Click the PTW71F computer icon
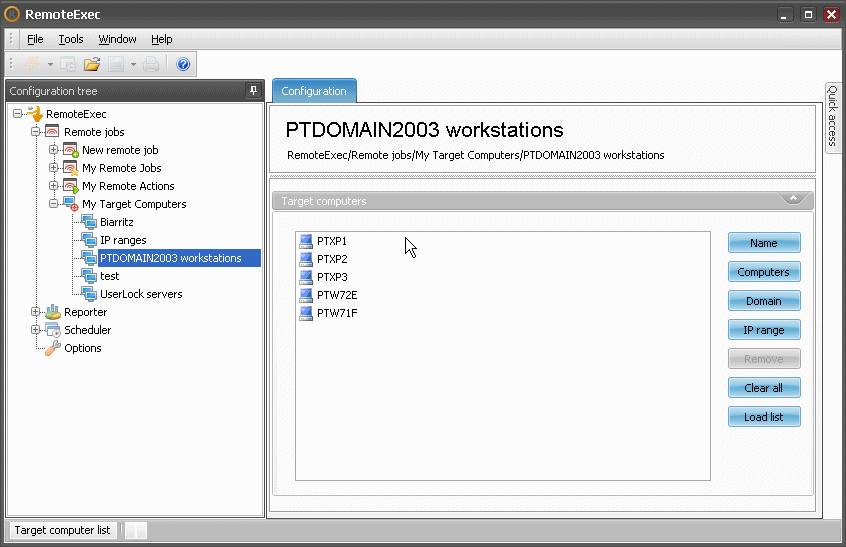The height and width of the screenshot is (547, 846). [306, 313]
